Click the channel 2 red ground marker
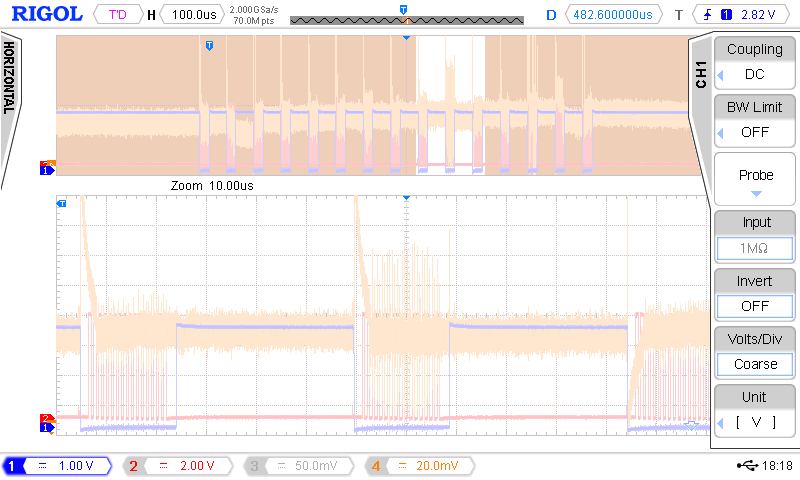This screenshot has height=480, width=800. [x=47, y=419]
